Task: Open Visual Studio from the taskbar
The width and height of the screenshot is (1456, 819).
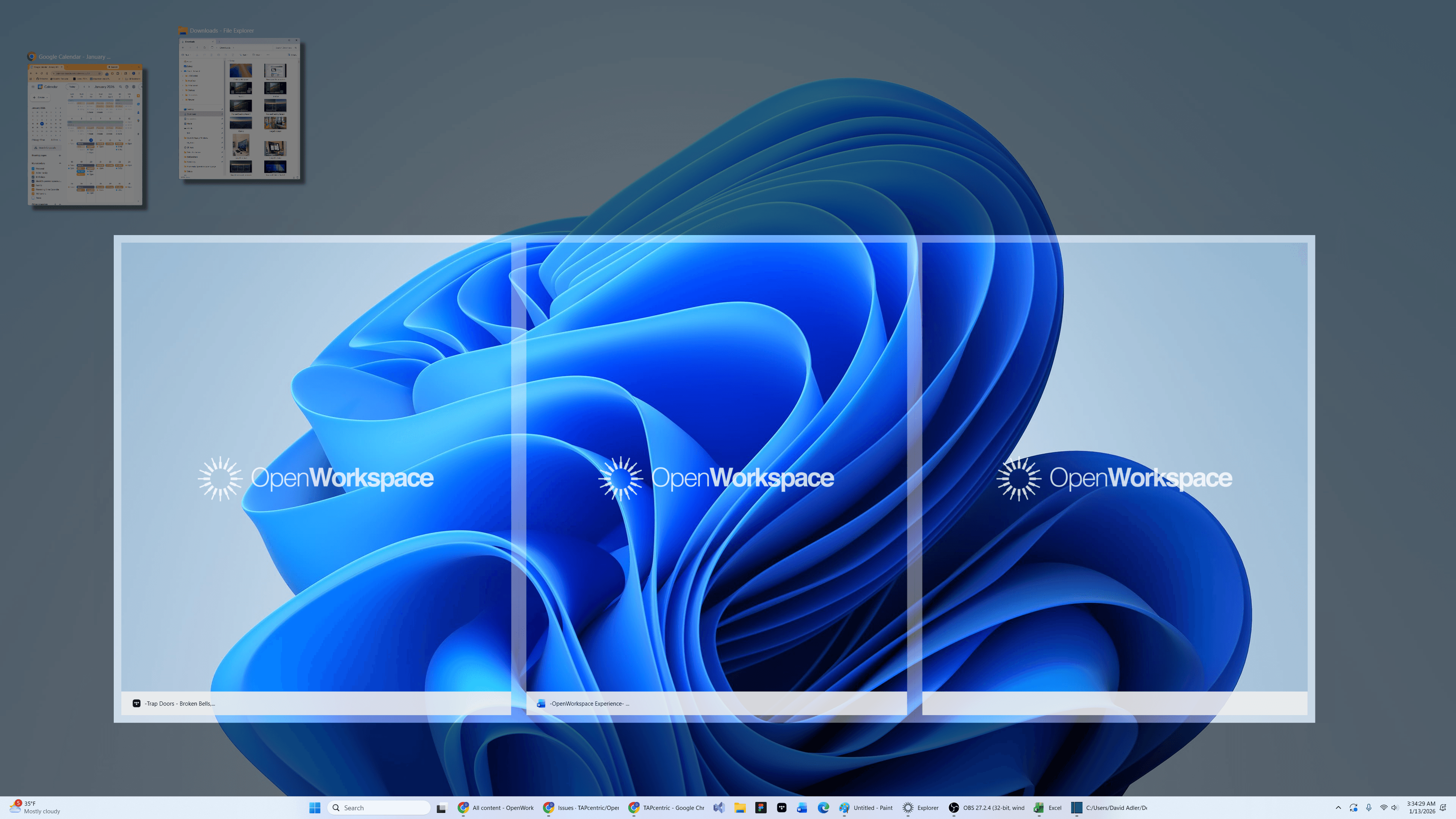Action: (719, 807)
